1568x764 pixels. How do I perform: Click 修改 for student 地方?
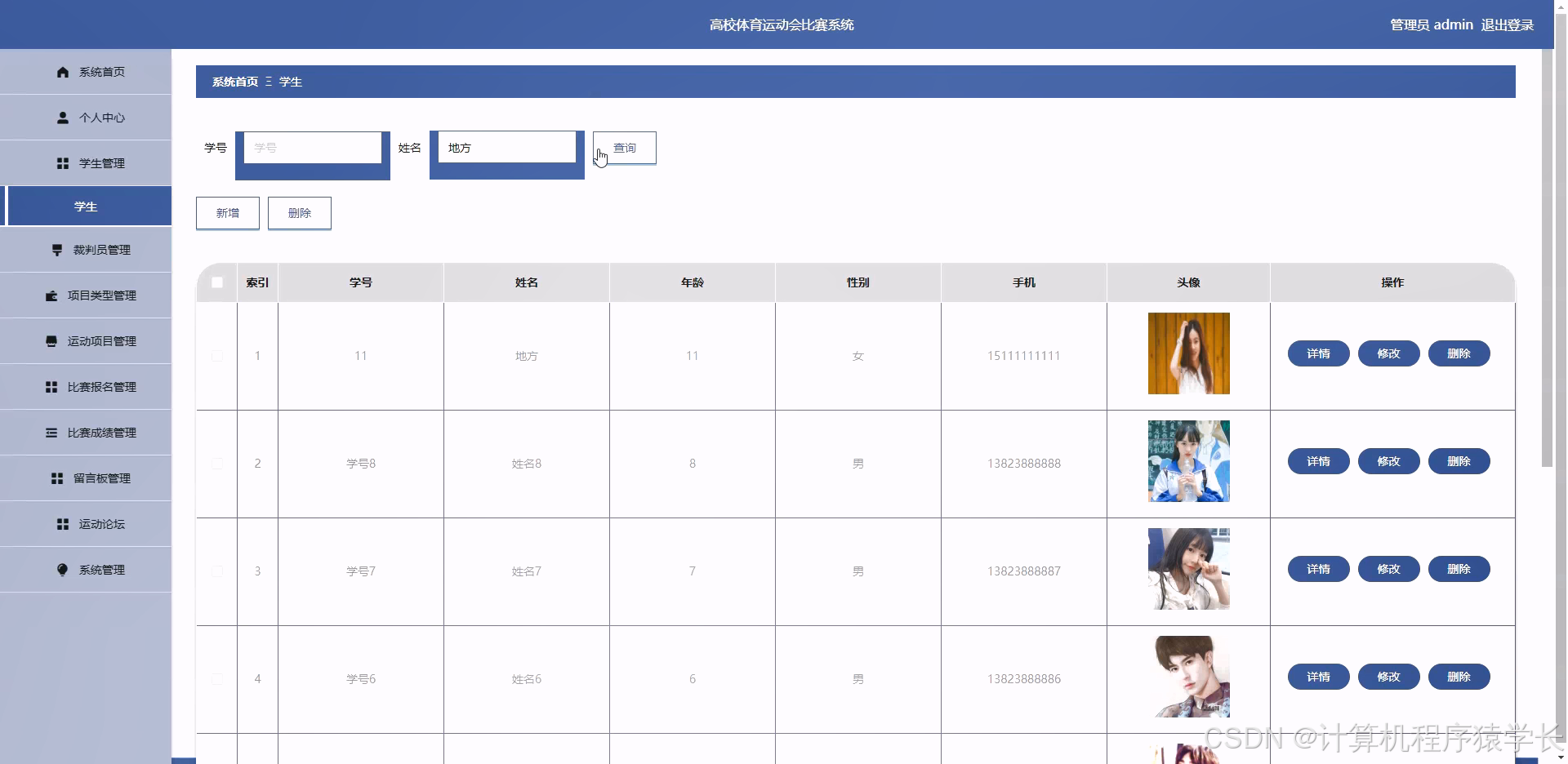(x=1389, y=353)
